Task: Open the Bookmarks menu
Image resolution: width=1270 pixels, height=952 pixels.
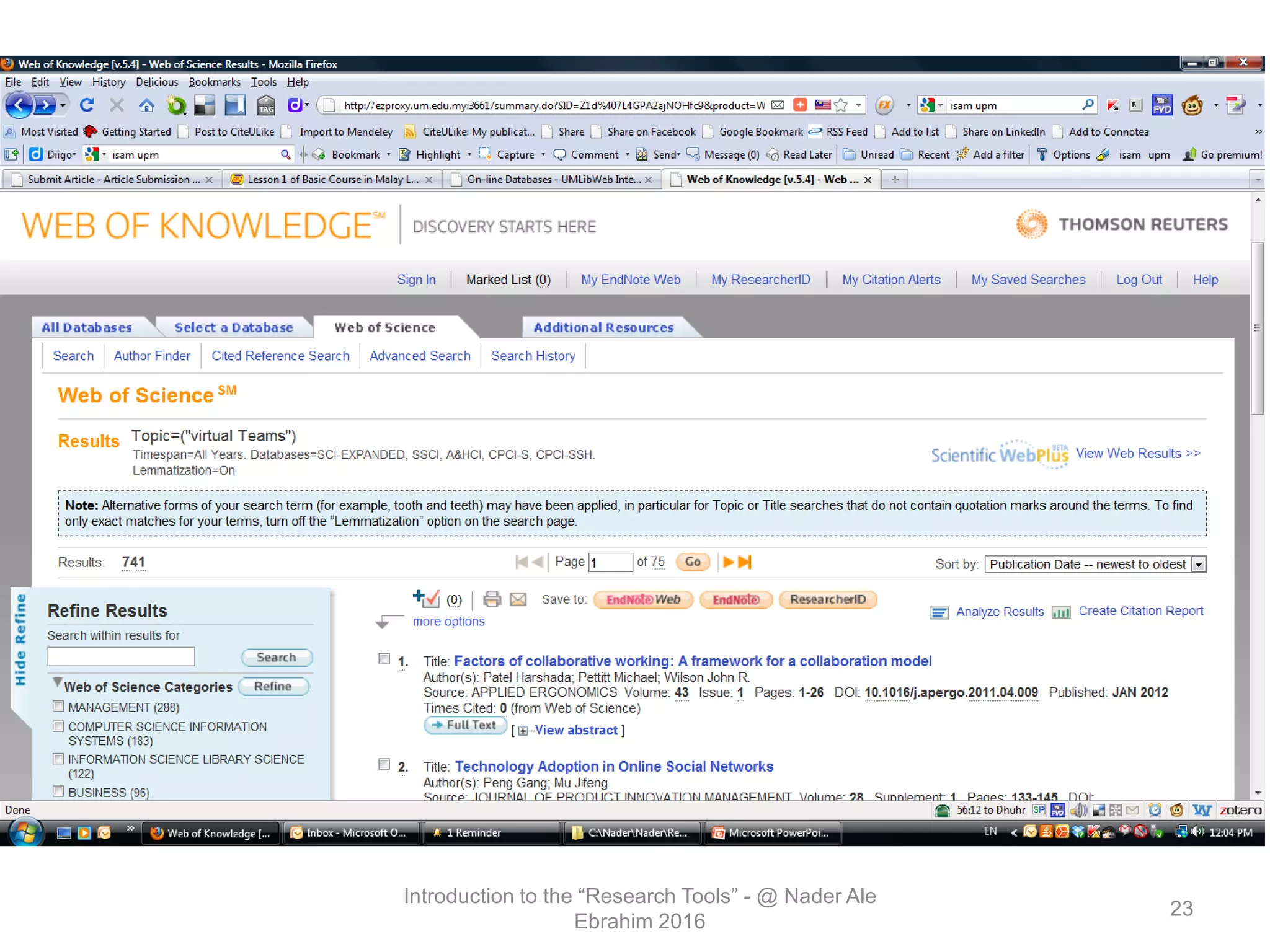Action: point(214,82)
